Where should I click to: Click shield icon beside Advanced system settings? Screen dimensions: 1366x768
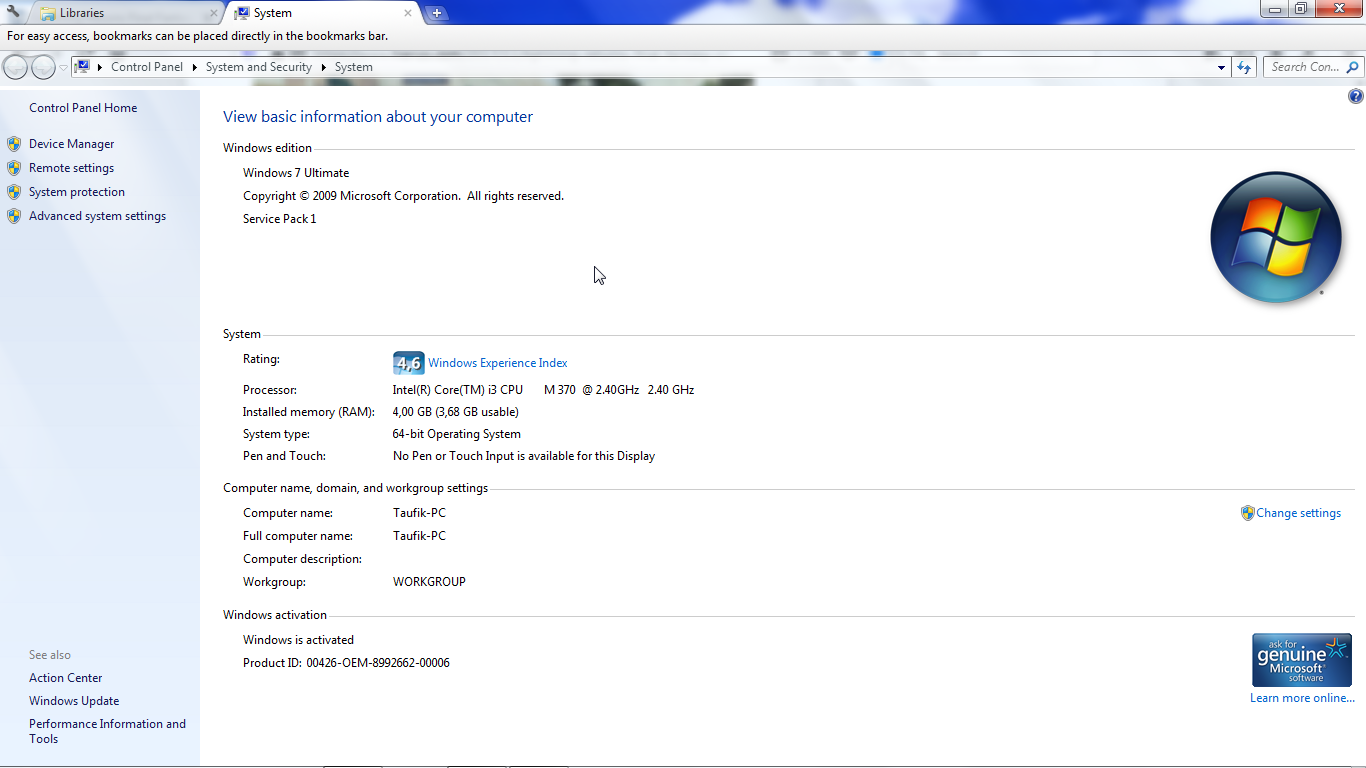(x=14, y=216)
